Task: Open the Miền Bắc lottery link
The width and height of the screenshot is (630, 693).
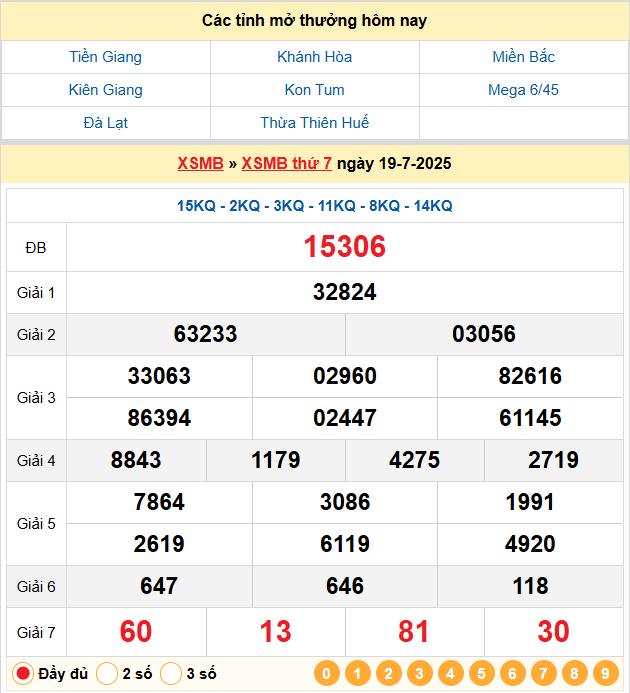Action: (x=523, y=57)
